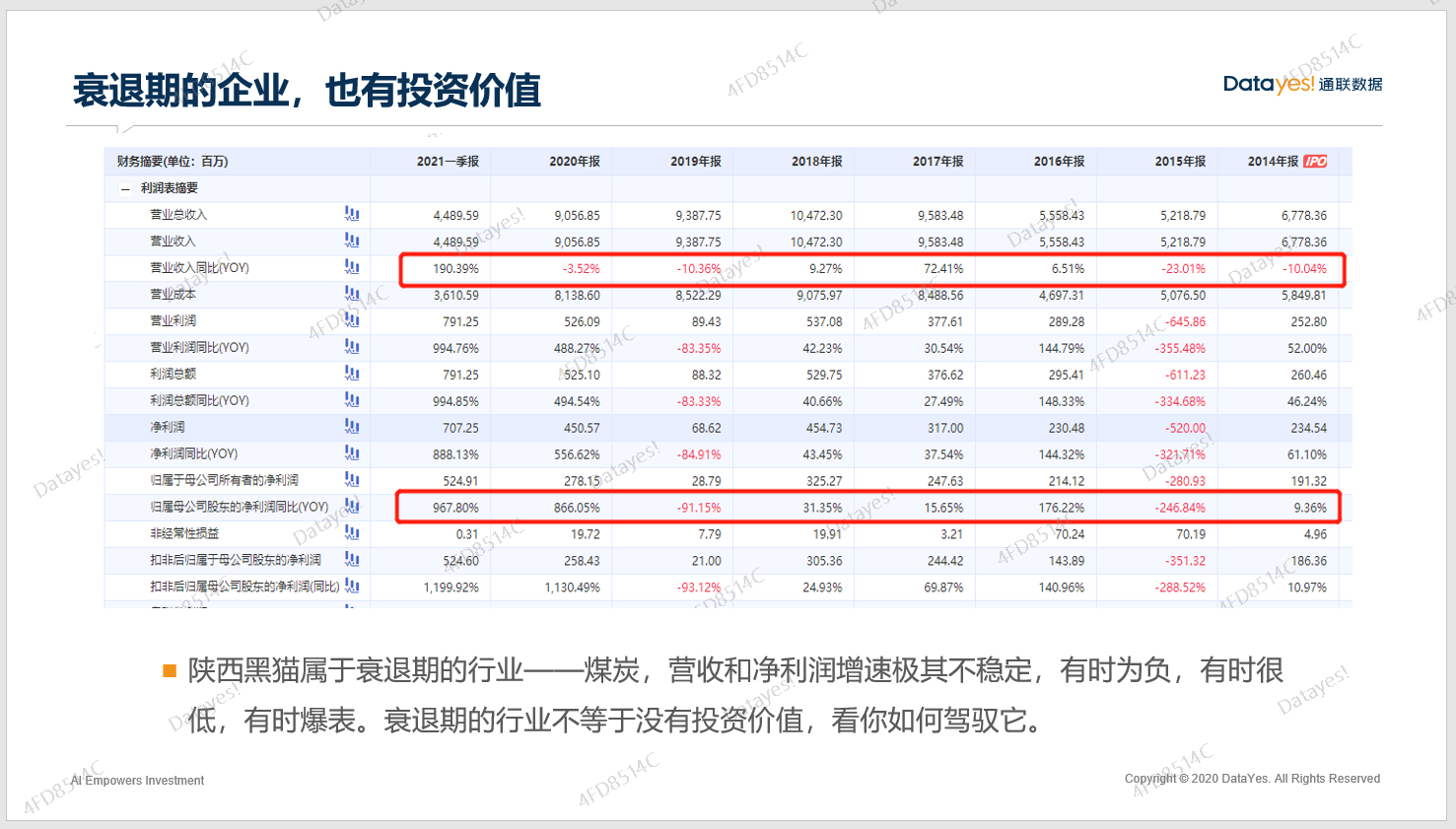The width and height of the screenshot is (1456, 829).
Task: Open the chart icon for 非经常性损益
Action: point(352,533)
